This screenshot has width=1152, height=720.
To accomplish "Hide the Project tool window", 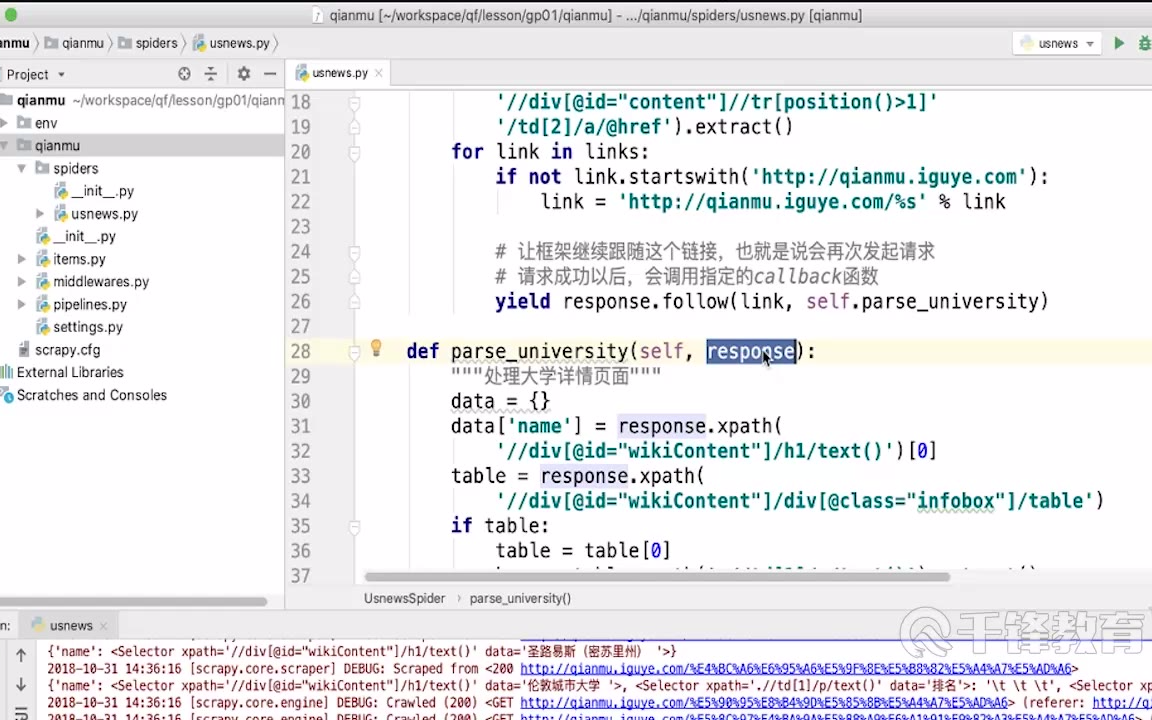I will click(270, 74).
